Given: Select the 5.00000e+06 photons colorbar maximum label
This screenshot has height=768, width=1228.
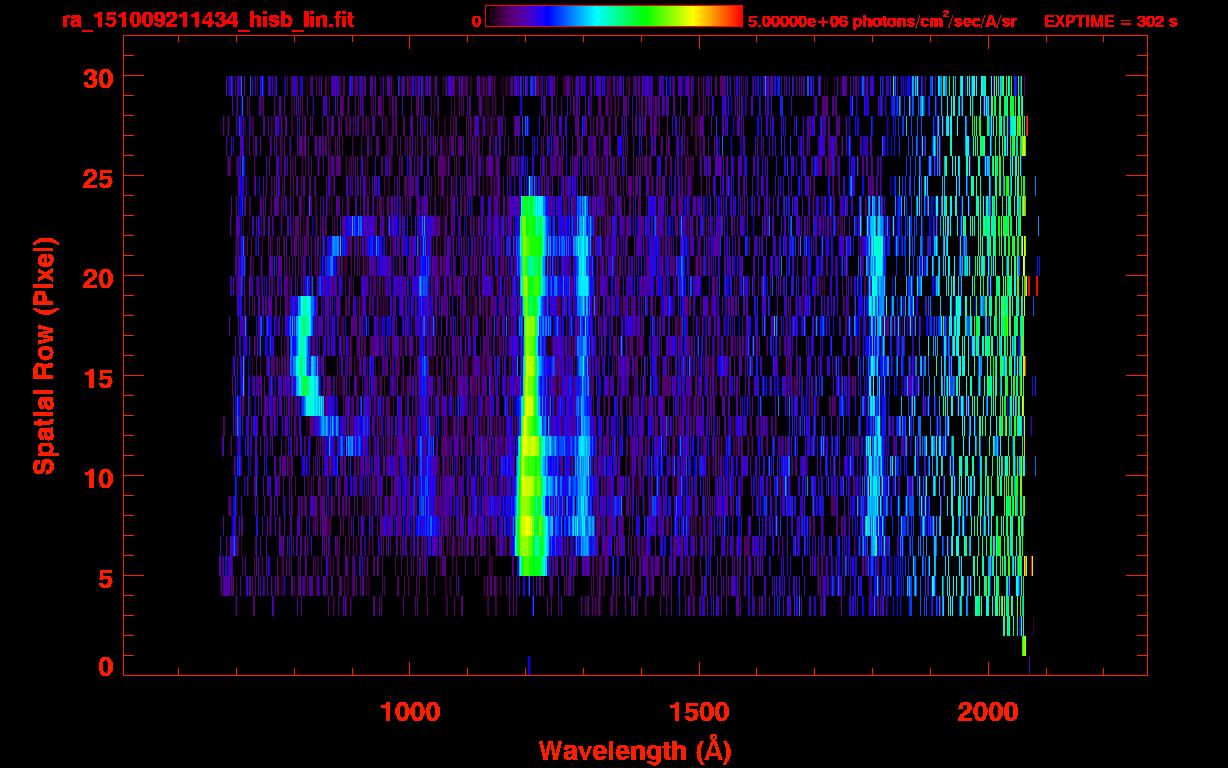Looking at the screenshot, I should click(x=881, y=21).
